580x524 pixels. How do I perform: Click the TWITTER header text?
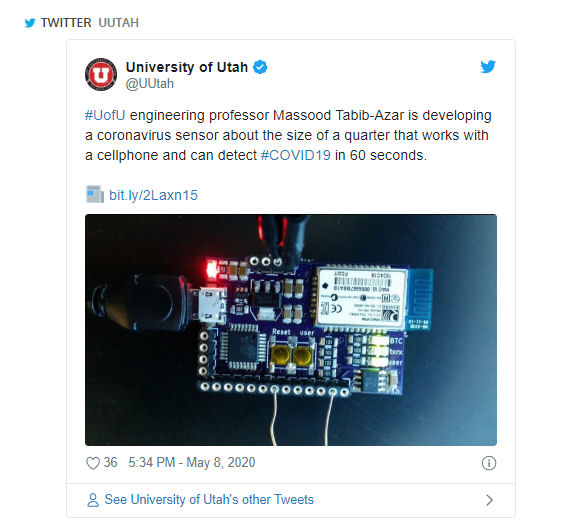point(66,23)
